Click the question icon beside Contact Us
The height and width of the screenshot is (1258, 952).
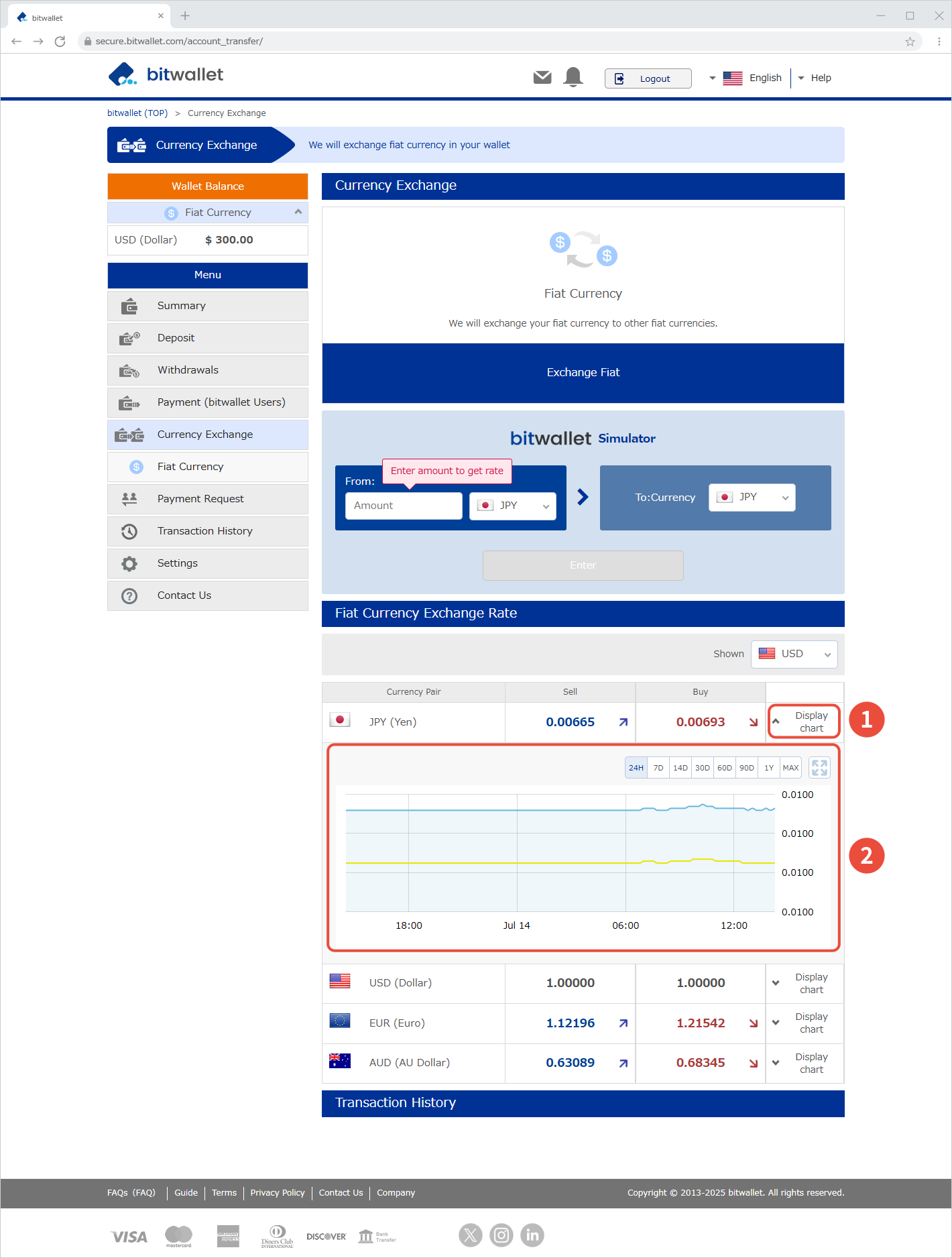pyautogui.click(x=129, y=596)
